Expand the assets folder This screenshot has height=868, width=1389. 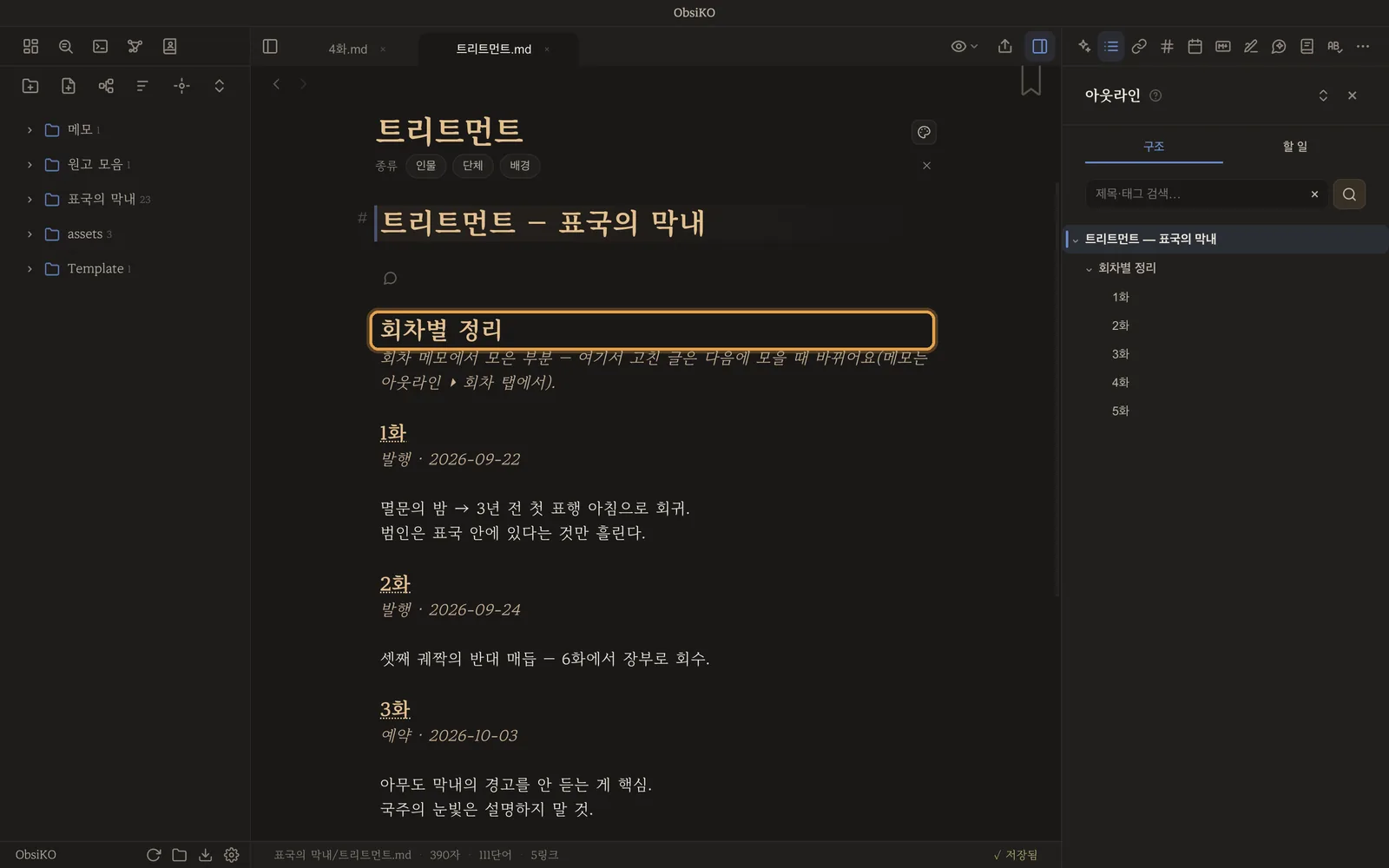pos(29,234)
